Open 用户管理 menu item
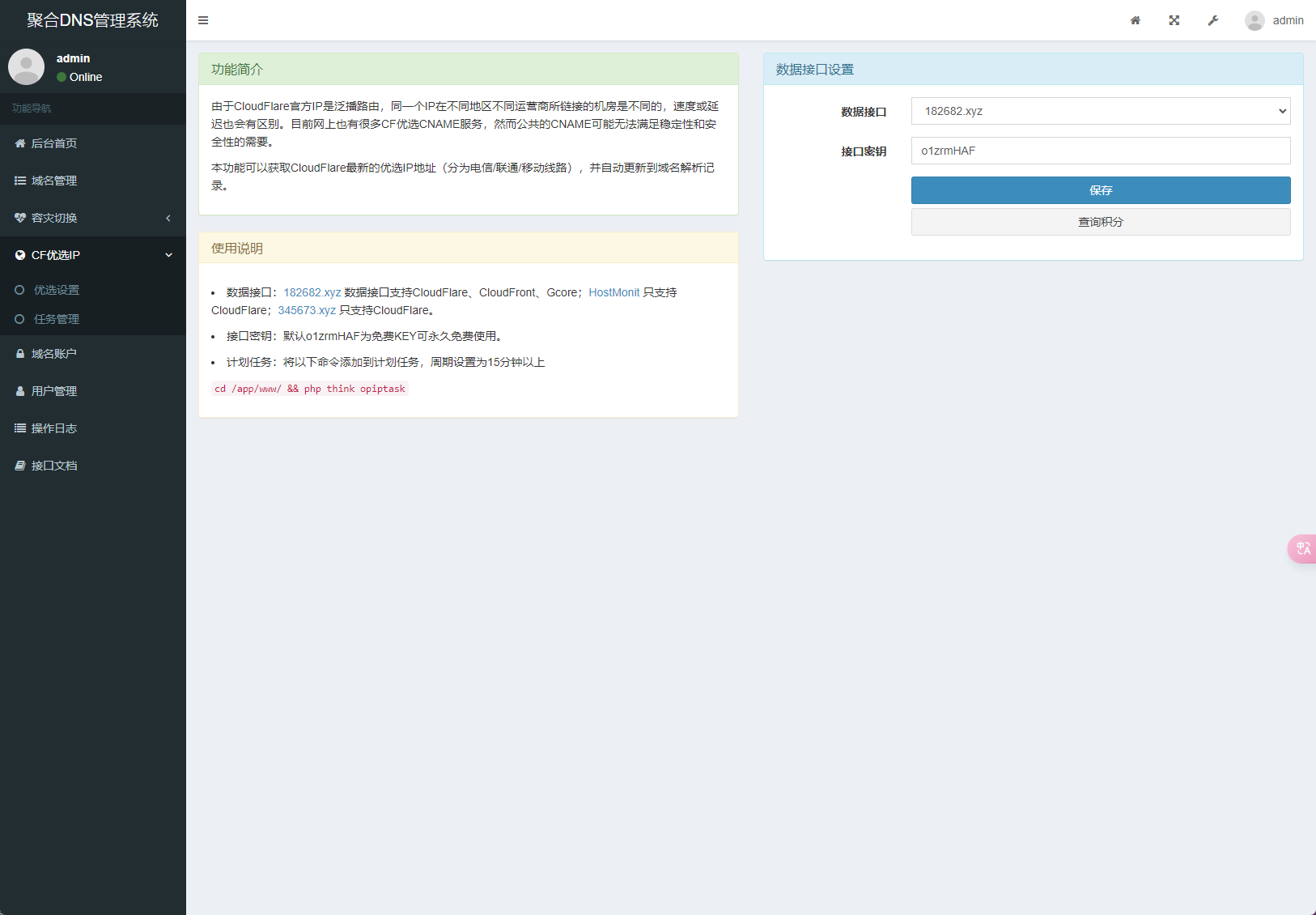Screen dimensions: 1316x915 [93, 391]
